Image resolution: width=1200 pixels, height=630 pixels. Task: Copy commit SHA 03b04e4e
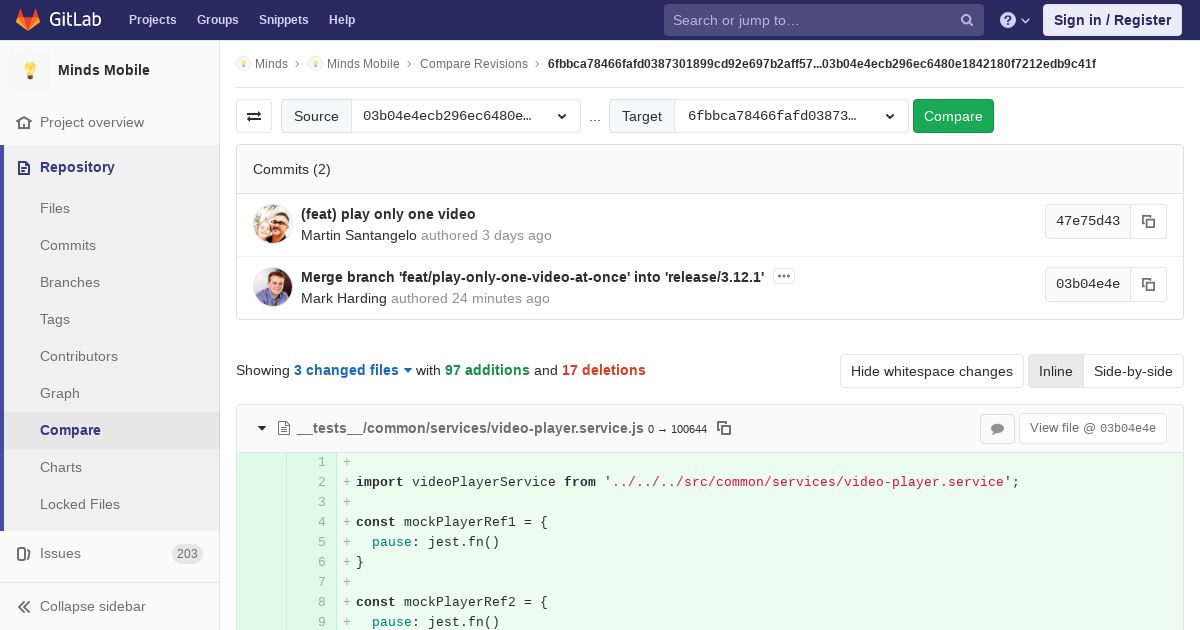pyautogui.click(x=1148, y=284)
